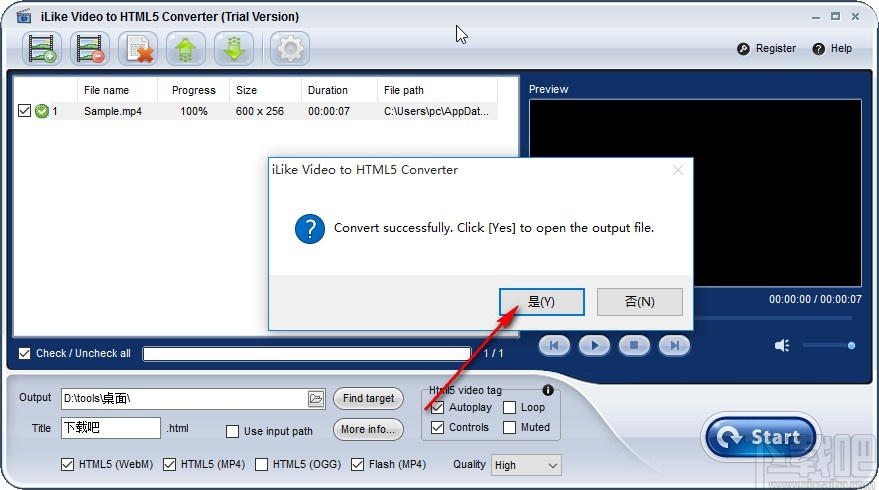Click the Help question mark icon

coord(818,49)
